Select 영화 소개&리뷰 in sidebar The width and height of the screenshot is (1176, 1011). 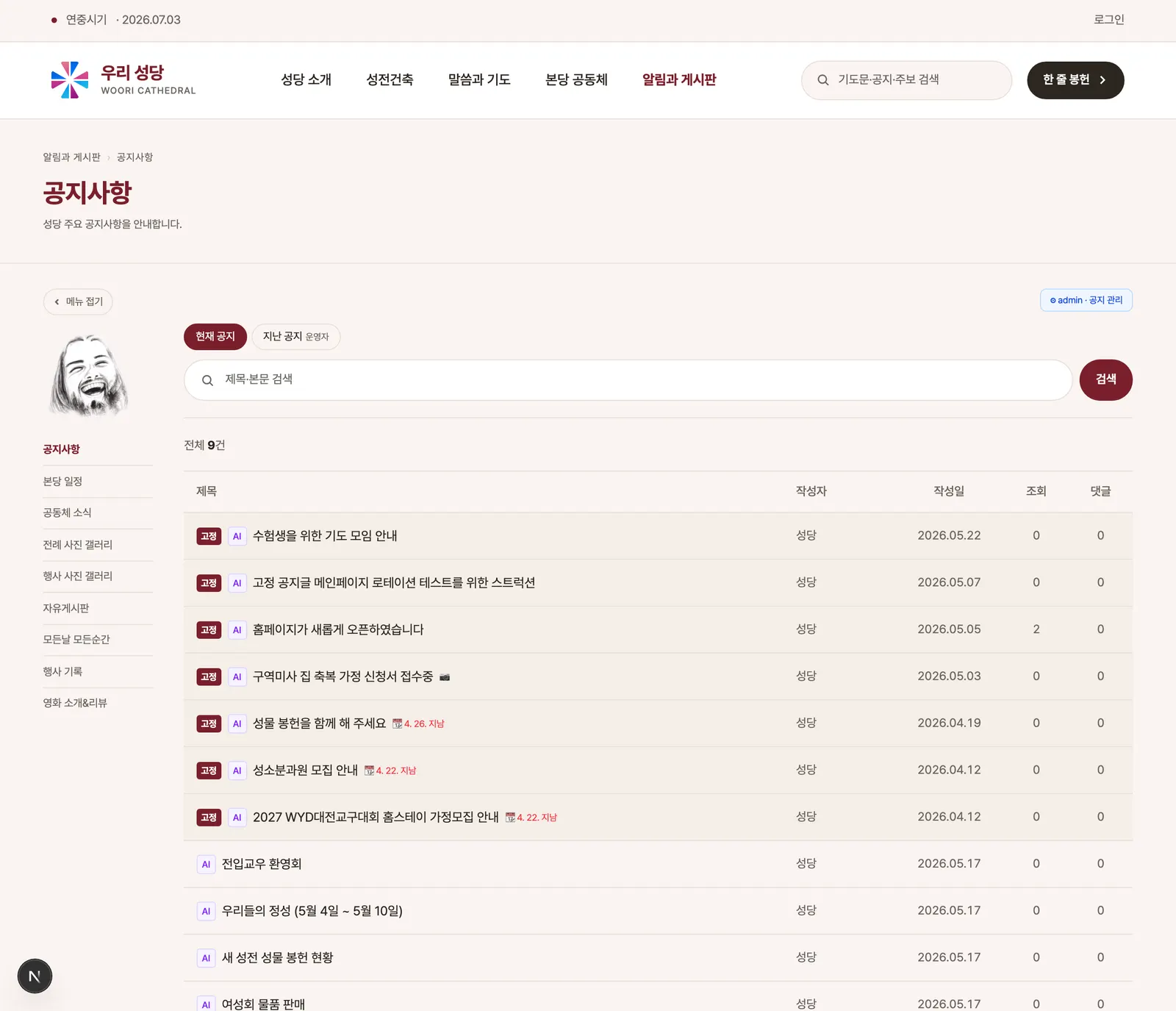coord(74,703)
